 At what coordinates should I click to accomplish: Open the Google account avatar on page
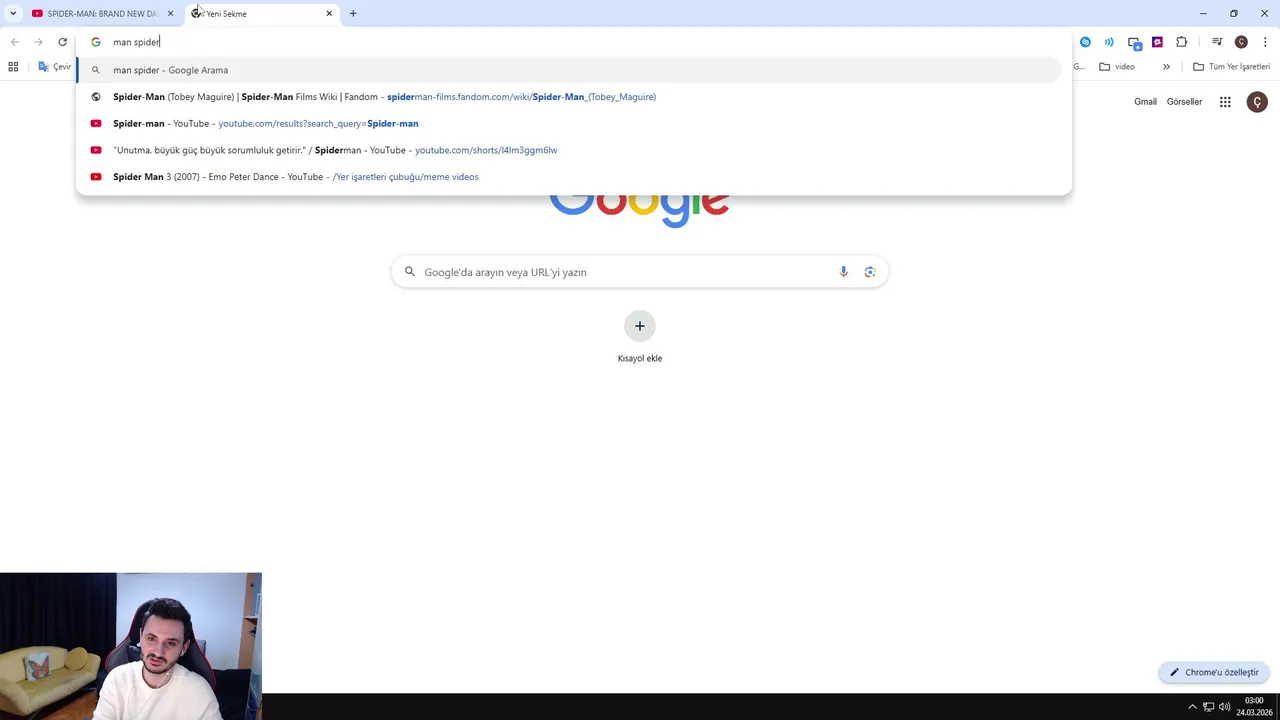click(x=1257, y=102)
